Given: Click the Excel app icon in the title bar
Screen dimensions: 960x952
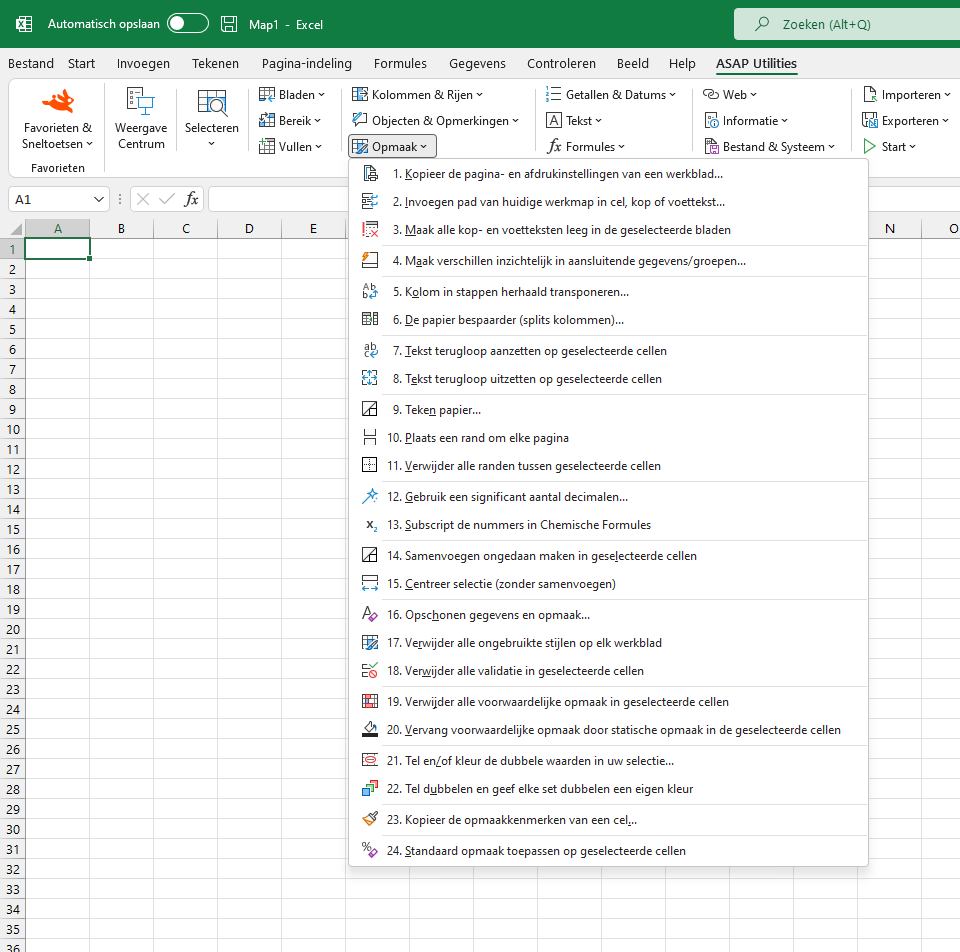Looking at the screenshot, I should pyautogui.click(x=24, y=24).
